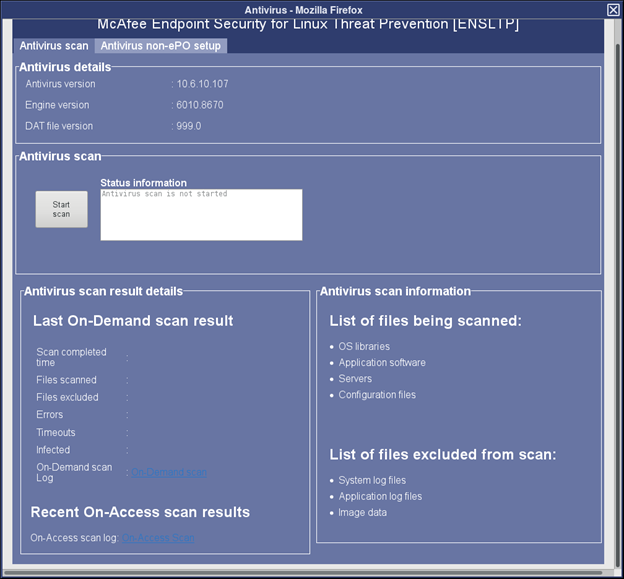
Task: Click the Antivirus - Mozilla Firefox title bar
Action: click(310, 9)
